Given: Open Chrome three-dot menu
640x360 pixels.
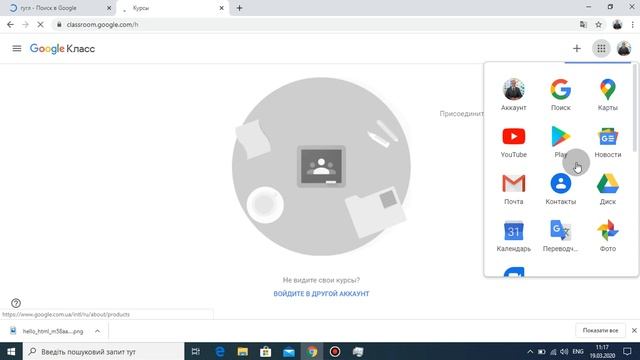Looking at the screenshot, I should click(632, 24).
